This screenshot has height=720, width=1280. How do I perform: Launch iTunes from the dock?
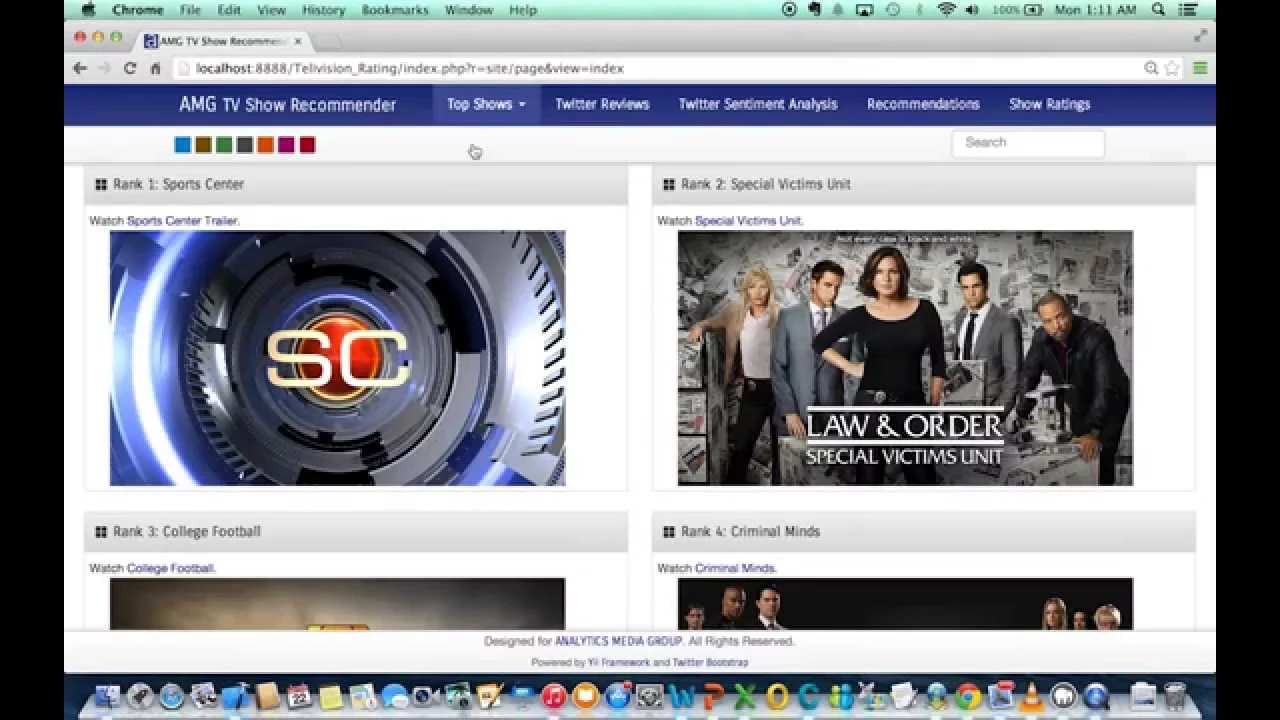[553, 697]
